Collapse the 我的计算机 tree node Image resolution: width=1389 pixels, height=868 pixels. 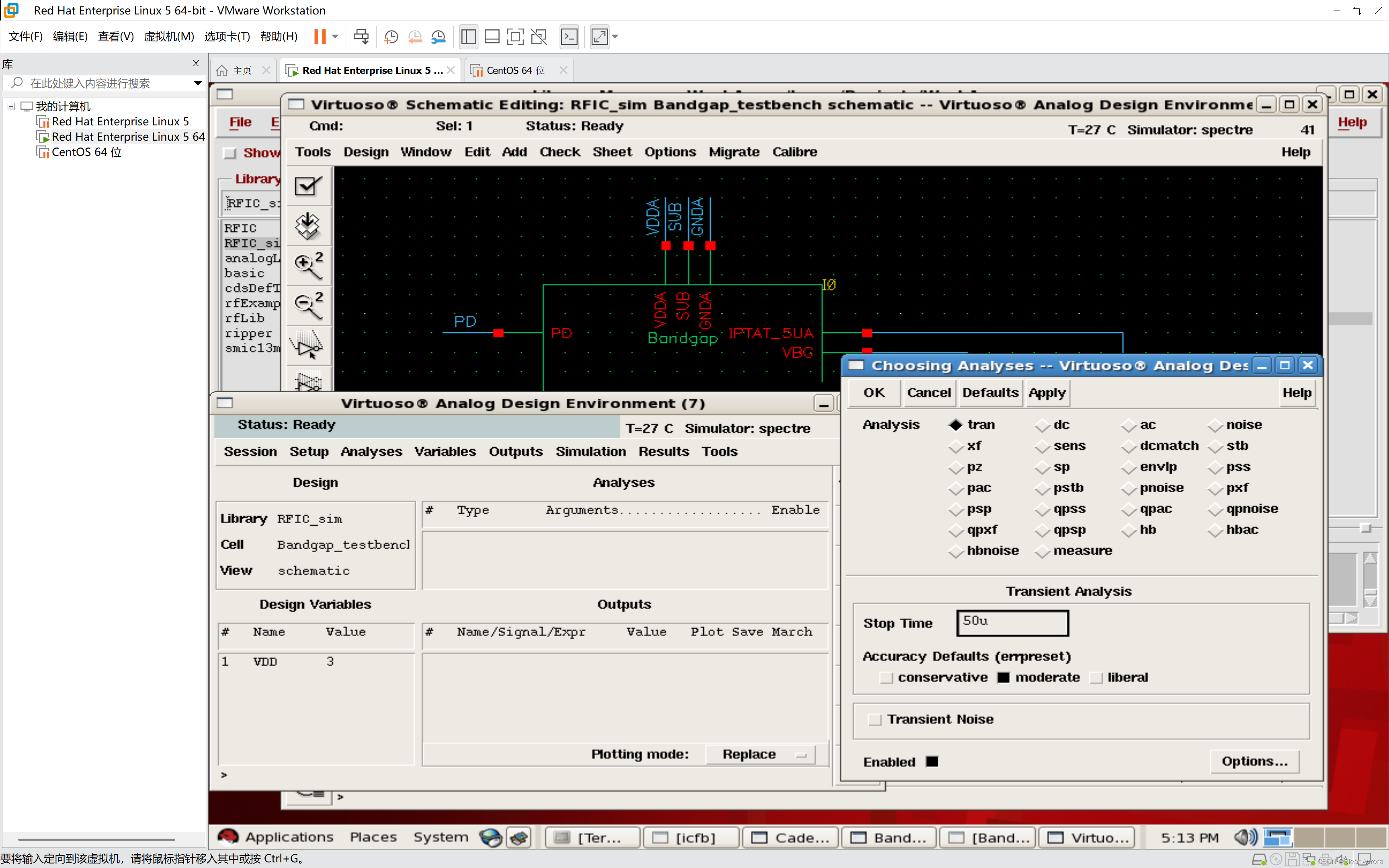point(11,106)
